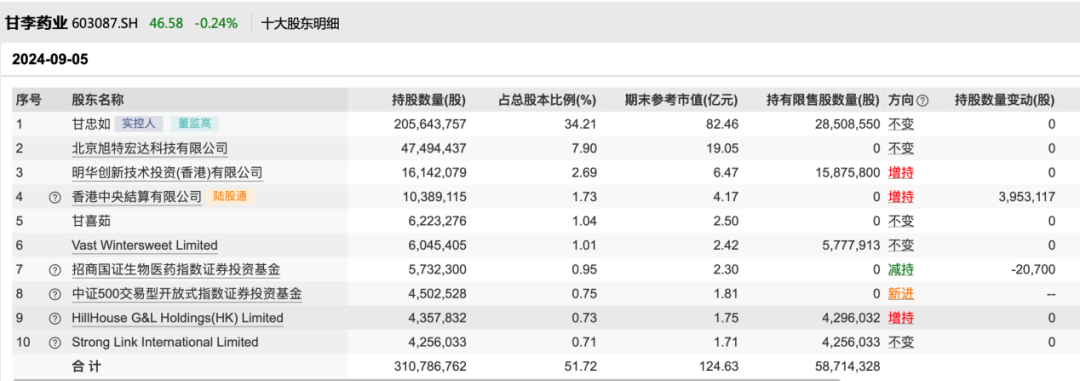Click 减持 direction link in row 7
This screenshot has width=1080, height=381.
pyautogui.click(x=901, y=269)
